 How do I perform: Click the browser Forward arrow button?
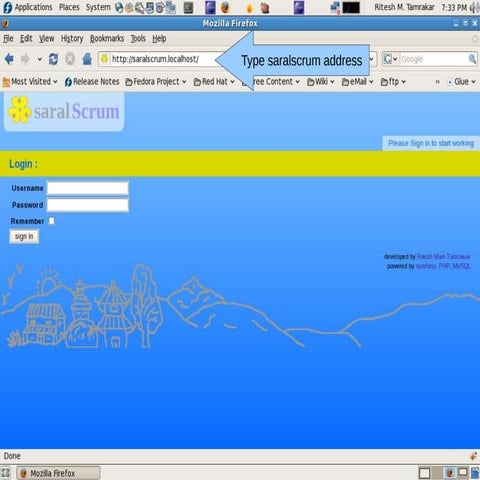[x=25, y=59]
